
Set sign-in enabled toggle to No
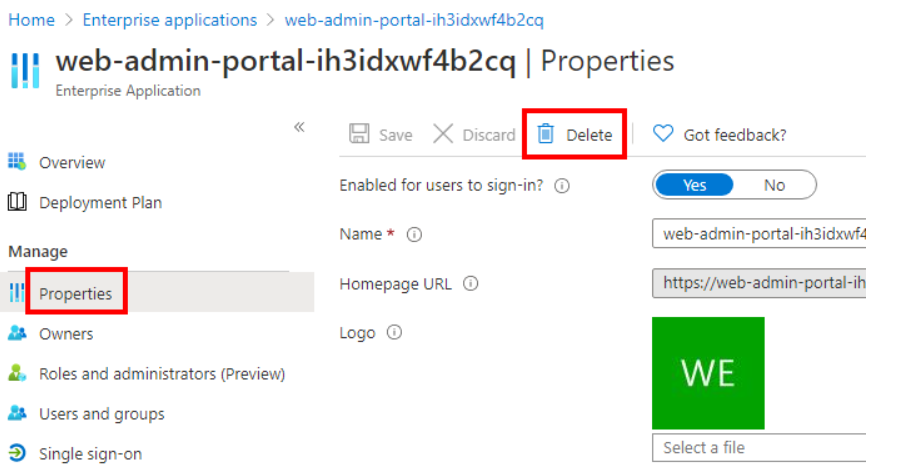tap(774, 185)
